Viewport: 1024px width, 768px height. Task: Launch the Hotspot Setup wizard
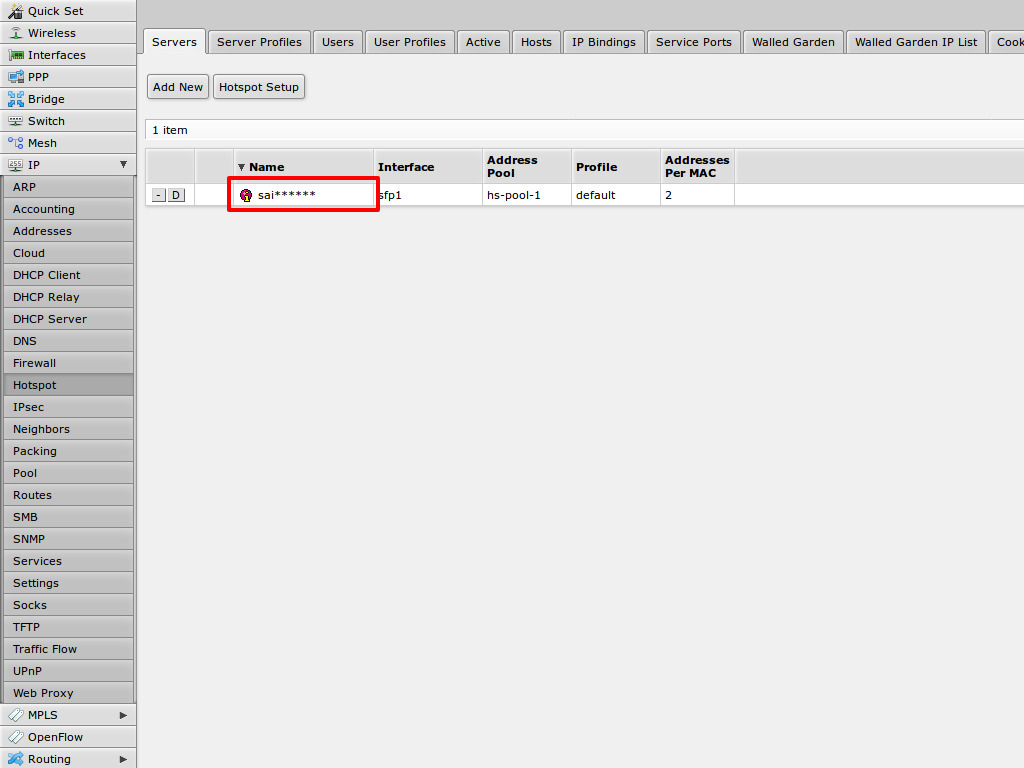259,87
